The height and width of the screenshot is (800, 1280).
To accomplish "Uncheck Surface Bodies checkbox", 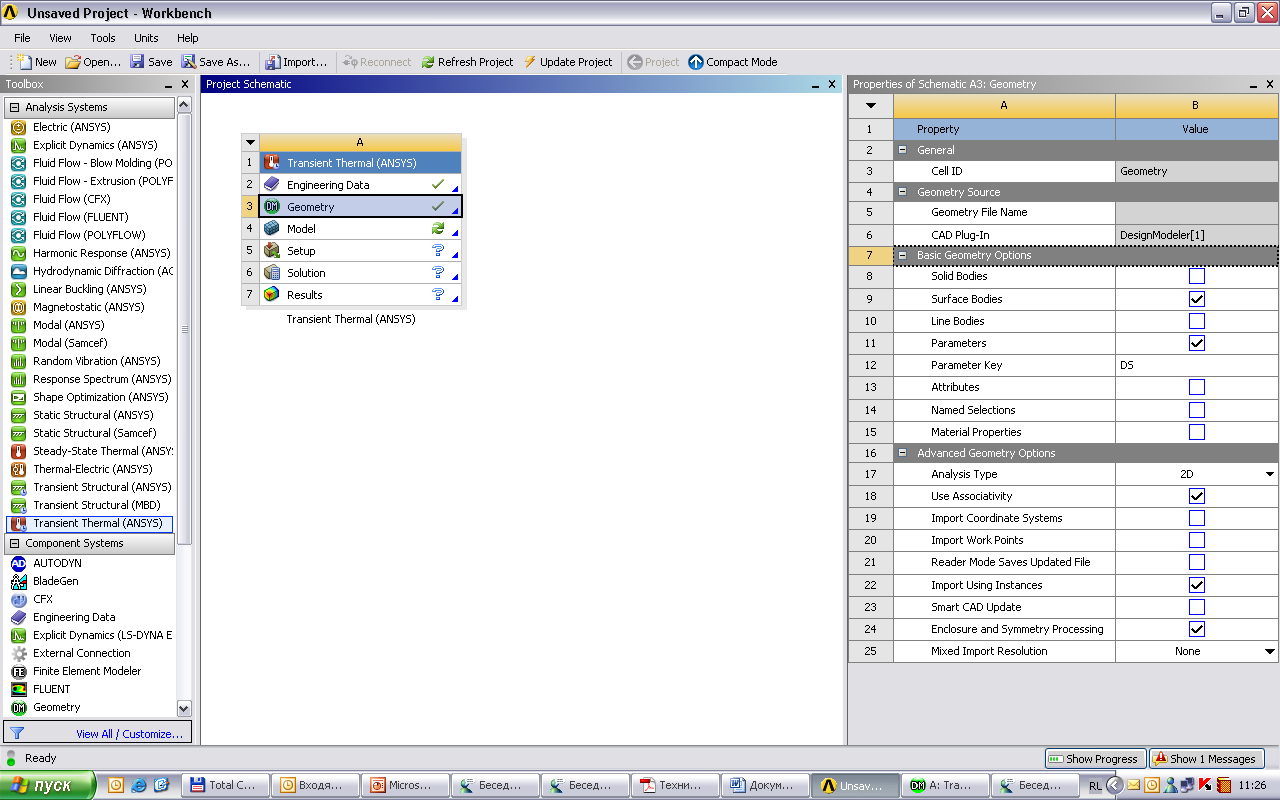I will pyautogui.click(x=1197, y=299).
